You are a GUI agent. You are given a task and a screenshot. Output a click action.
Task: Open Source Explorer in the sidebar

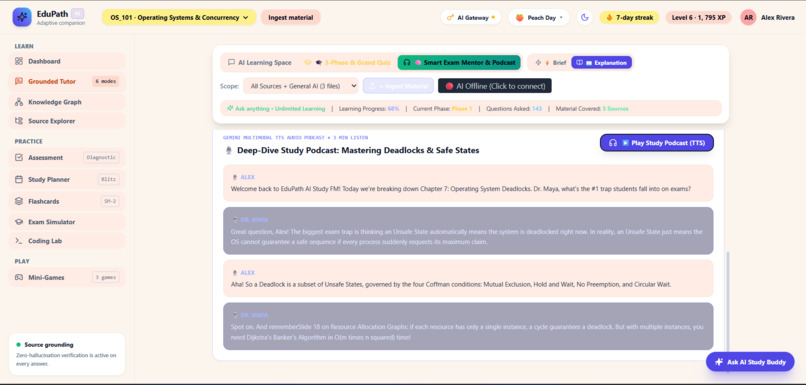click(x=67, y=121)
